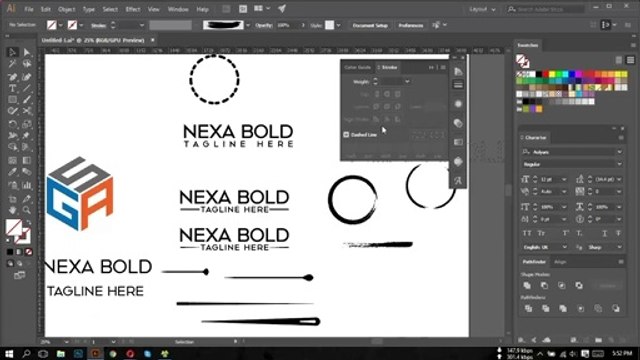
Task: Open the zoom level dropdown at bottom left
Action: [x=66, y=342]
